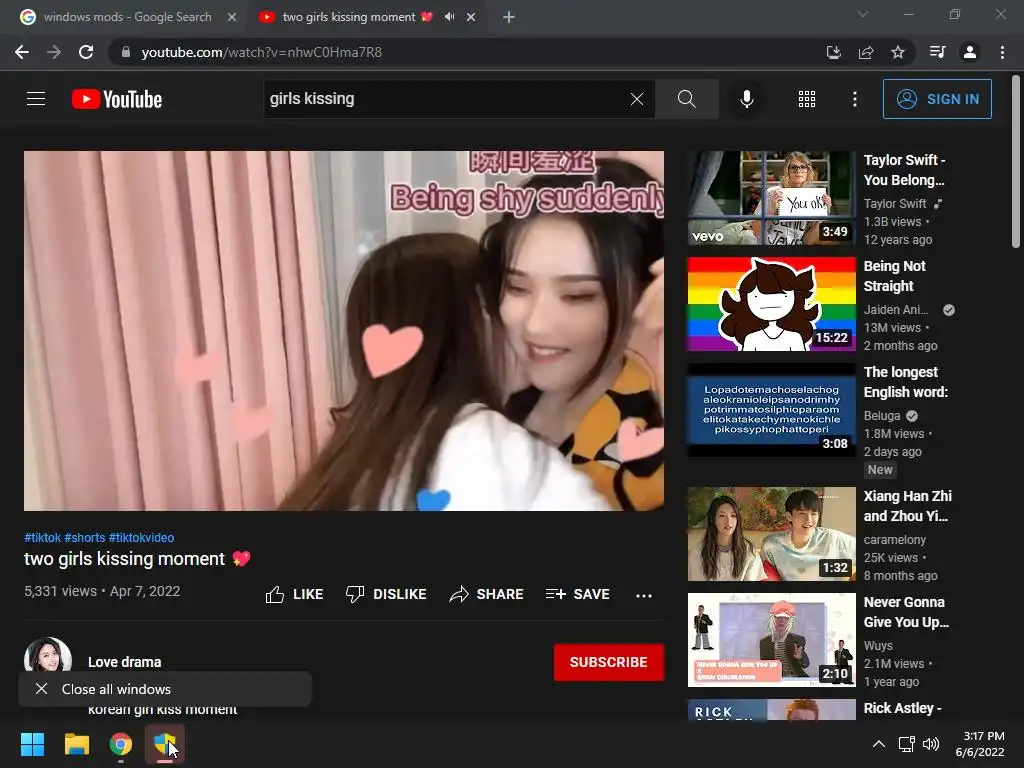Open The longest English word thumbnail

771,410
